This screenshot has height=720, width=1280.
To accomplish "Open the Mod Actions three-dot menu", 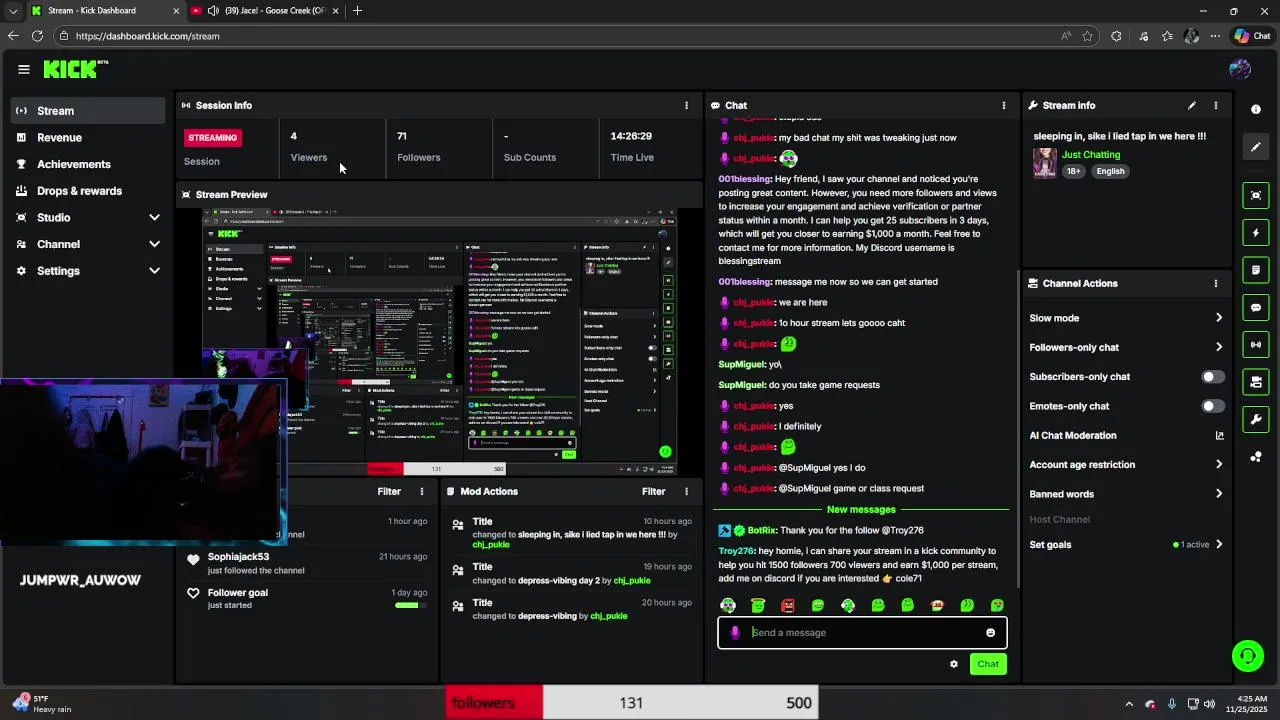I will (x=686, y=491).
